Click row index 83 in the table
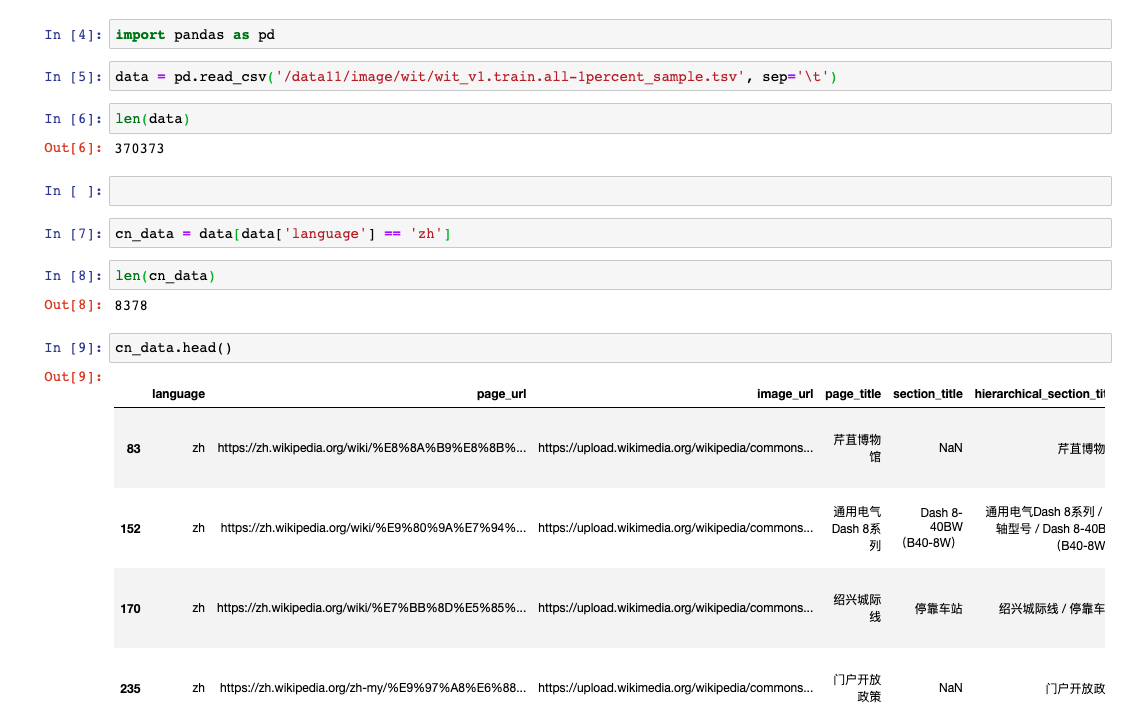 tap(133, 449)
